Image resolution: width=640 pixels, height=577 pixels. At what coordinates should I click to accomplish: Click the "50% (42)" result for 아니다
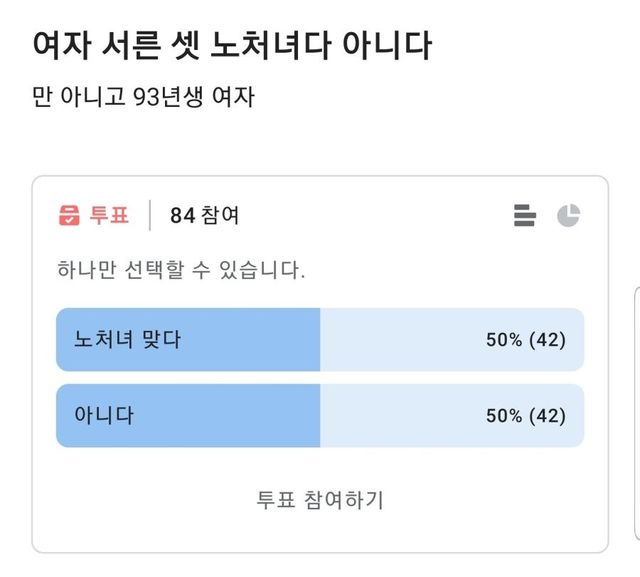(x=526, y=416)
